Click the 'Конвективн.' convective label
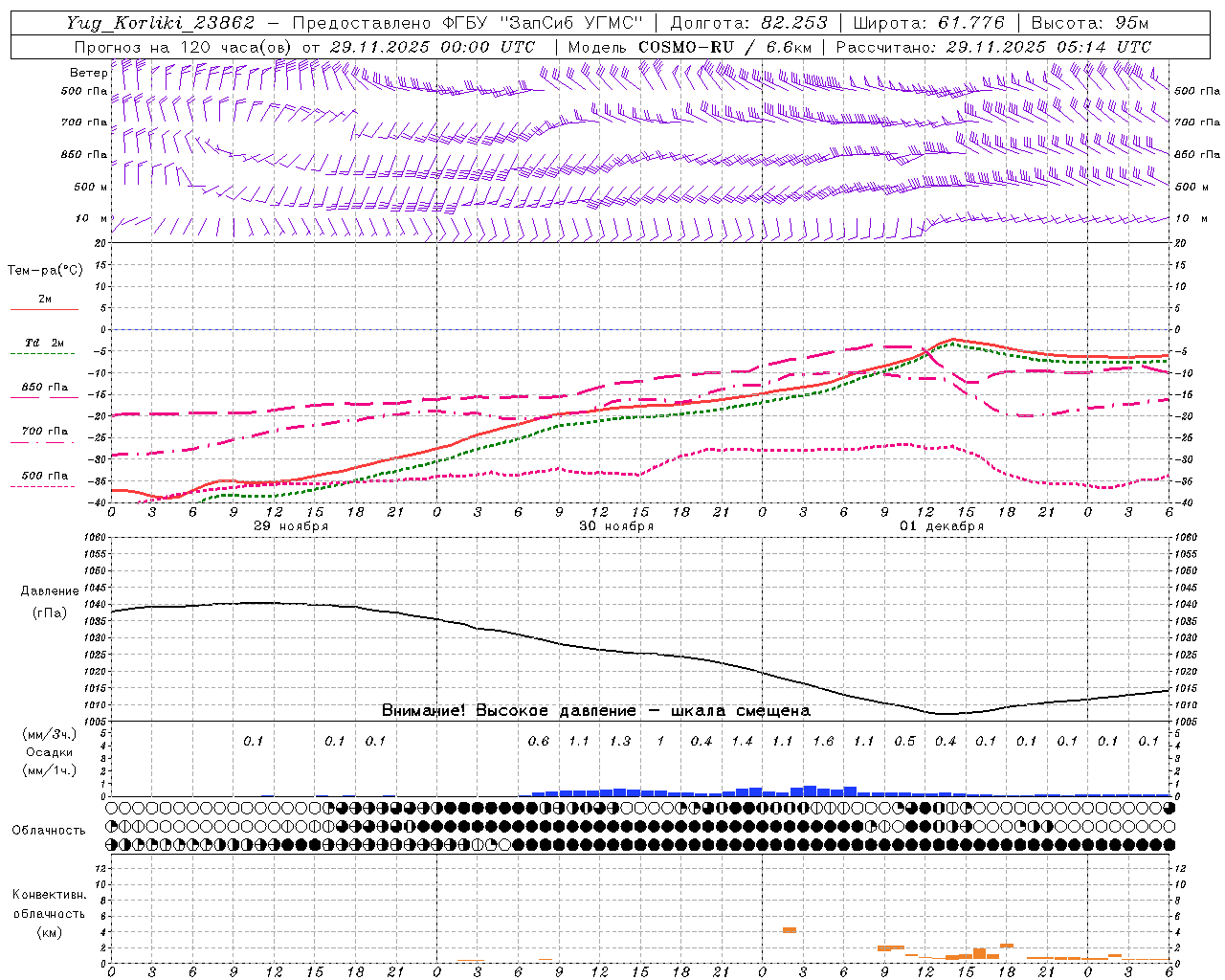Screen dimensions: 1225x980 [49, 895]
